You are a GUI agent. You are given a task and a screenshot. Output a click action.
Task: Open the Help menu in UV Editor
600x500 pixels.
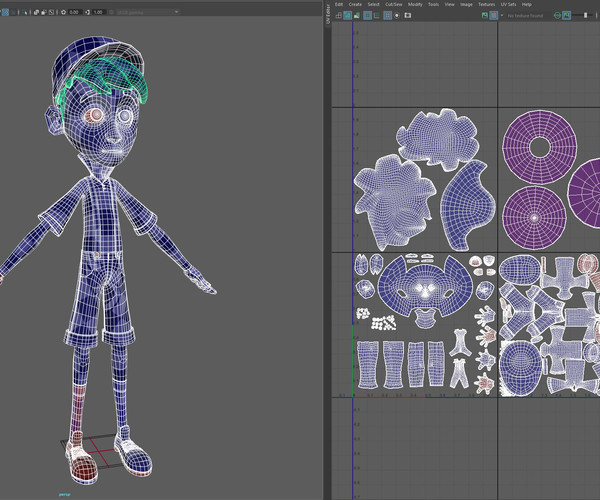(527, 4)
